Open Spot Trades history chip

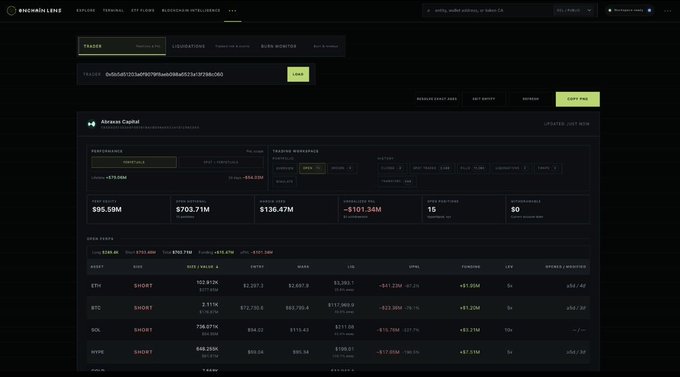tap(431, 168)
